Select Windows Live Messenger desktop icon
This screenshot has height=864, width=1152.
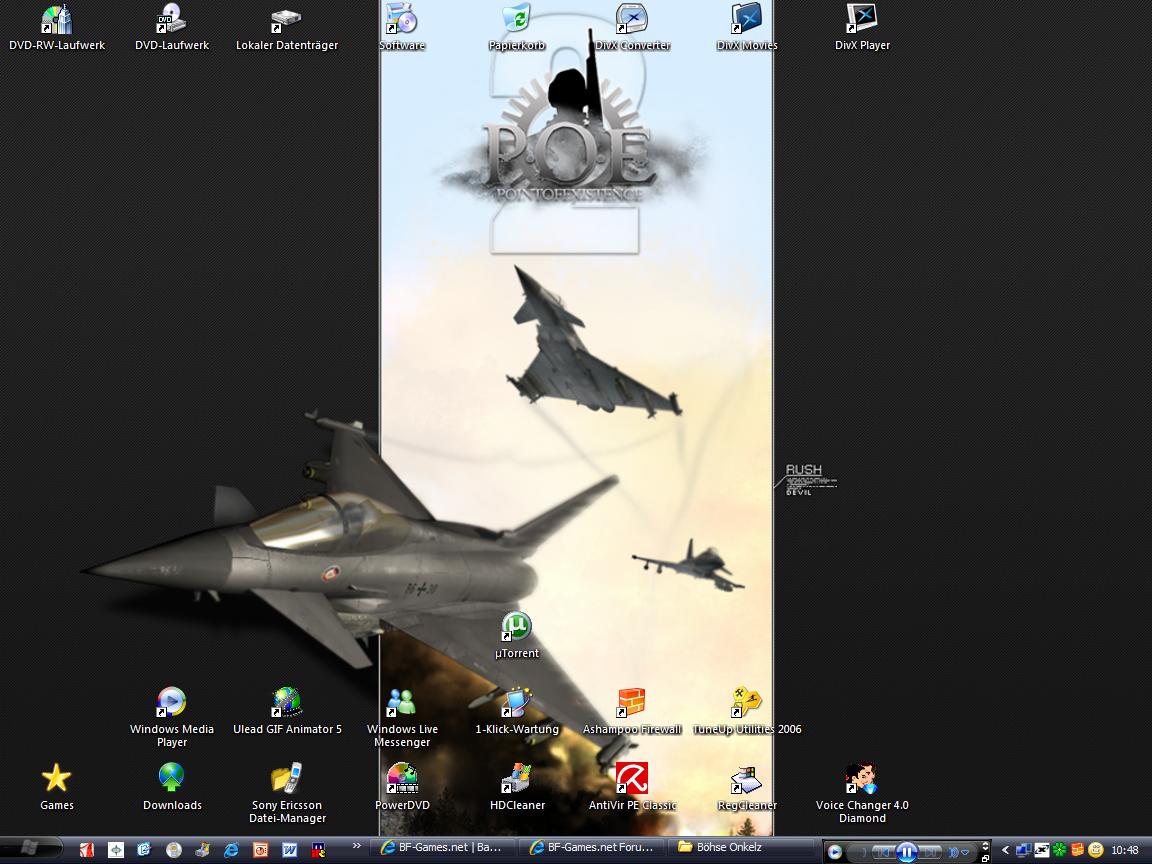[402, 718]
